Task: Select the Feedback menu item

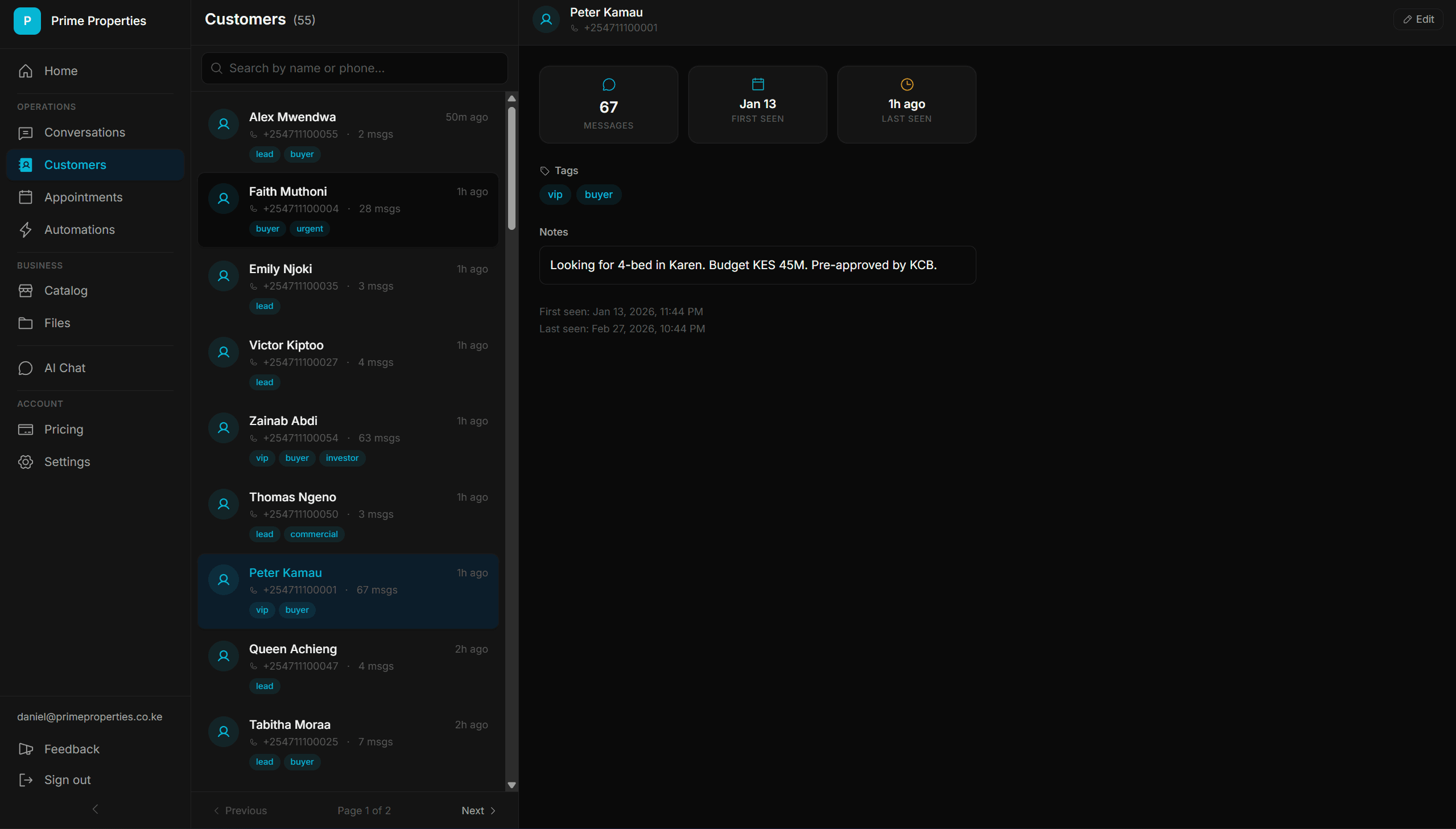Action: coord(72,749)
